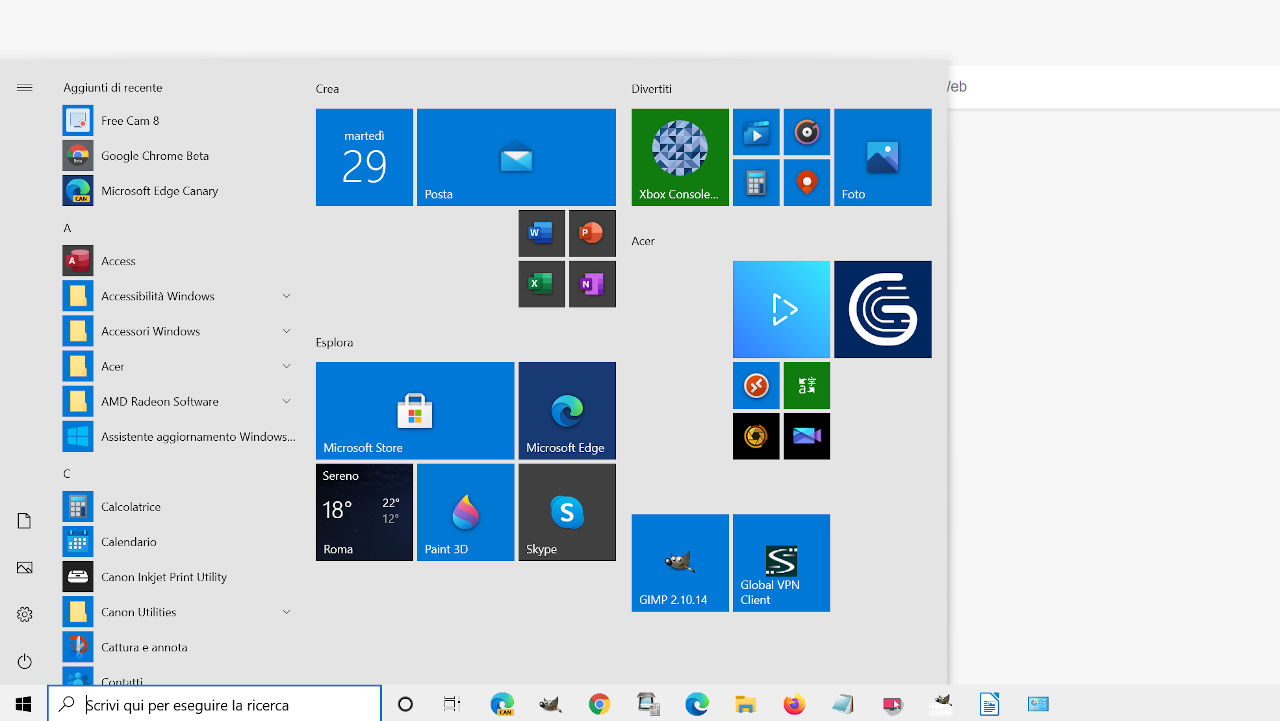Image resolution: width=1280 pixels, height=721 pixels.
Task: Expand the Accessori Windows folder
Action: [x=179, y=331]
